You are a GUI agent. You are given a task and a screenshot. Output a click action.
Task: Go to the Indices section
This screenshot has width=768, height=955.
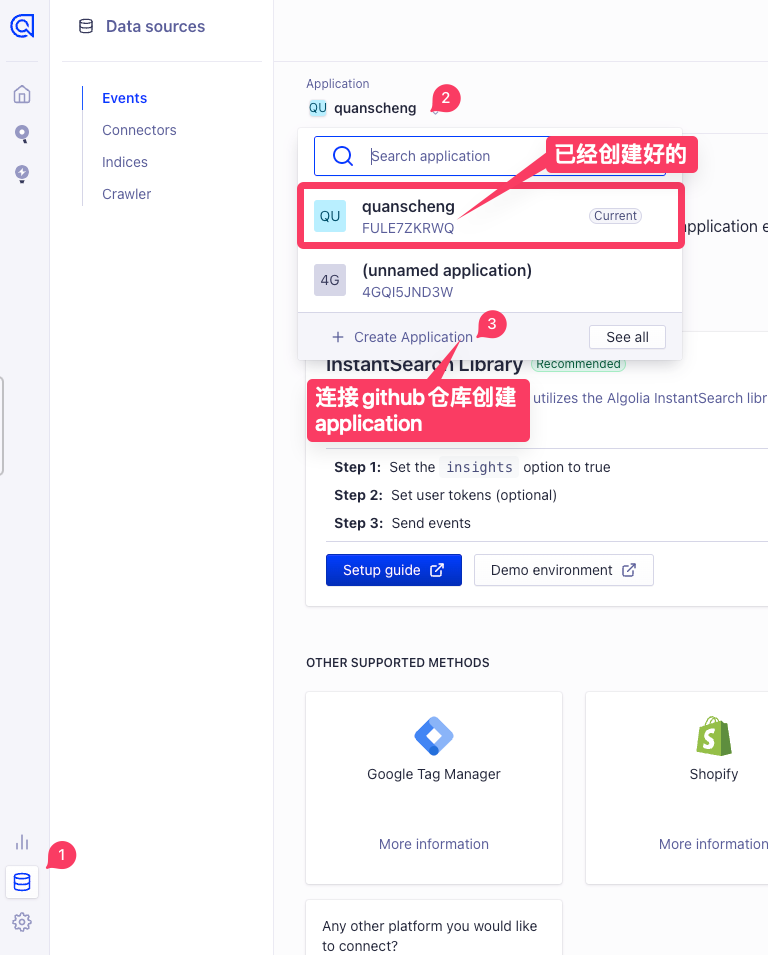(x=125, y=162)
